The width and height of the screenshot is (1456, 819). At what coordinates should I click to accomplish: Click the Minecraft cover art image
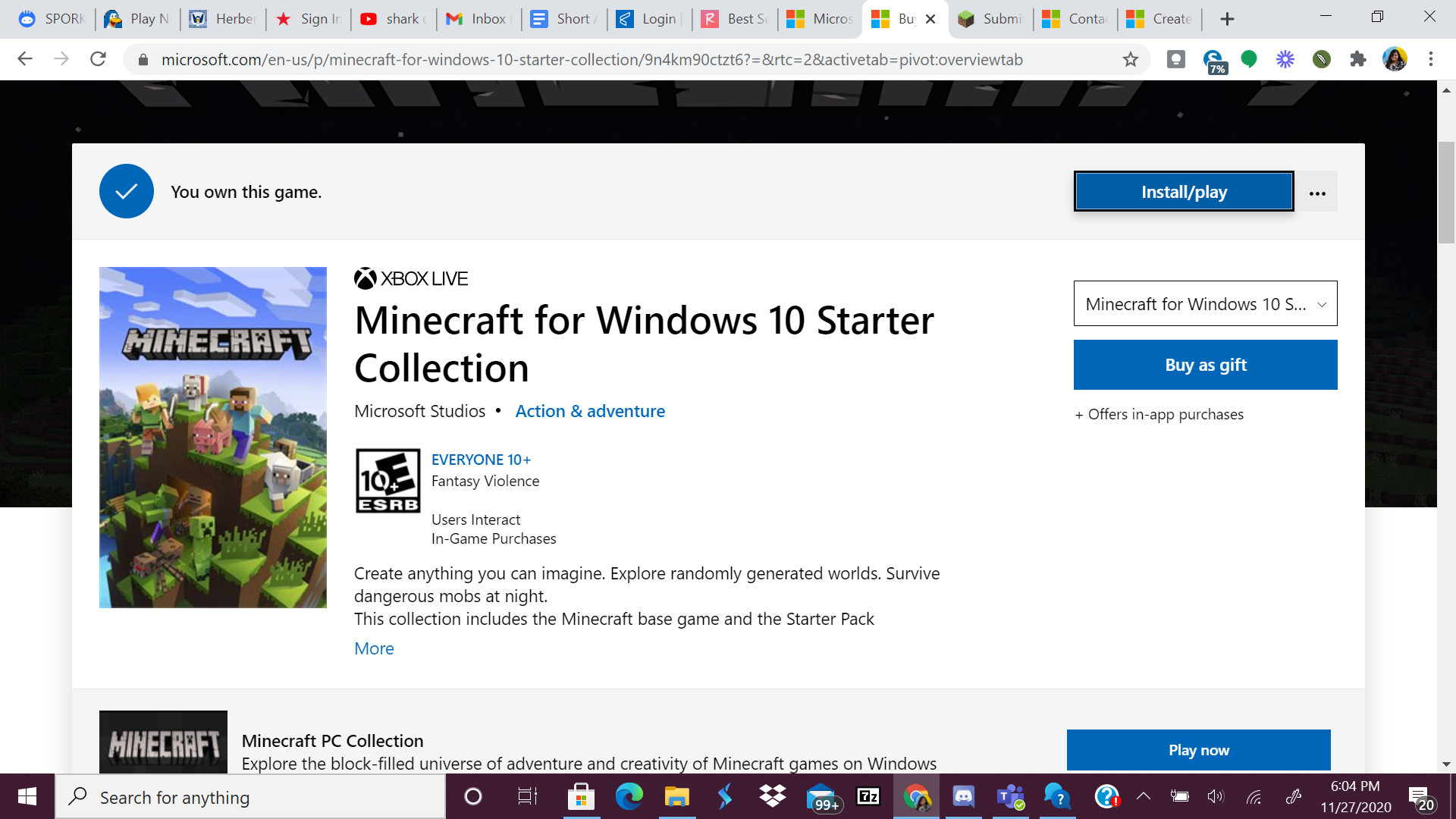tap(213, 438)
